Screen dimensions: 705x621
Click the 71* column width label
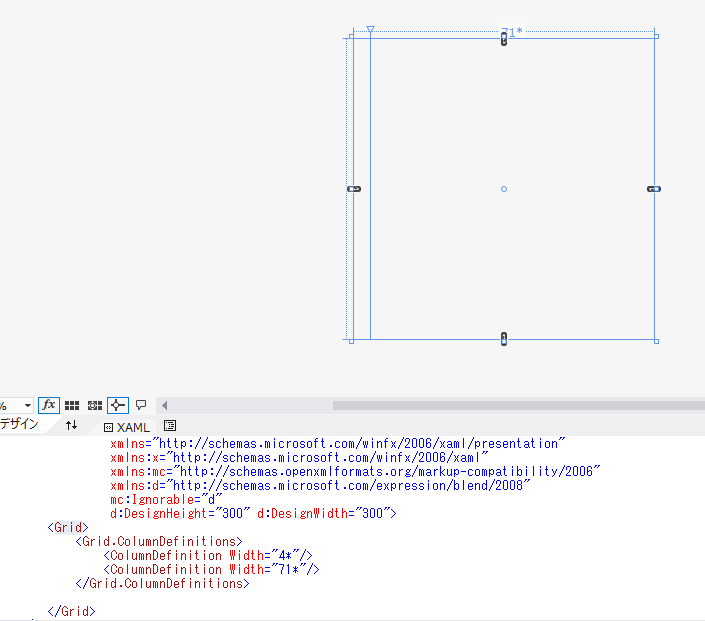512,32
